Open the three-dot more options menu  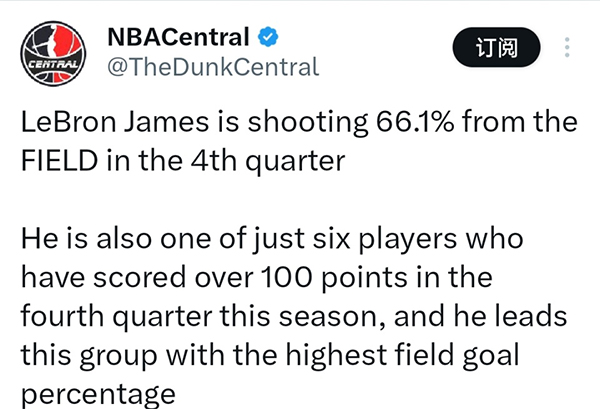568,47
